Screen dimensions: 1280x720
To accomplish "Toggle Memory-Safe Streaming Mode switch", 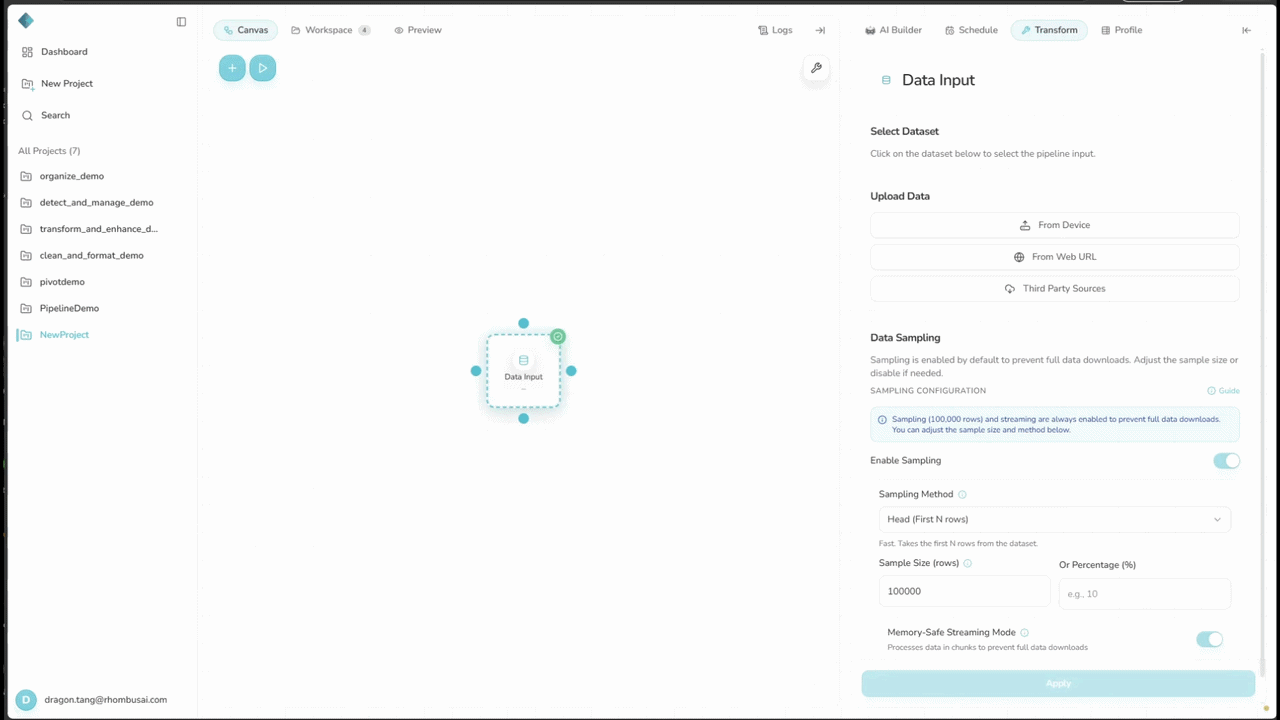I will tap(1209, 639).
